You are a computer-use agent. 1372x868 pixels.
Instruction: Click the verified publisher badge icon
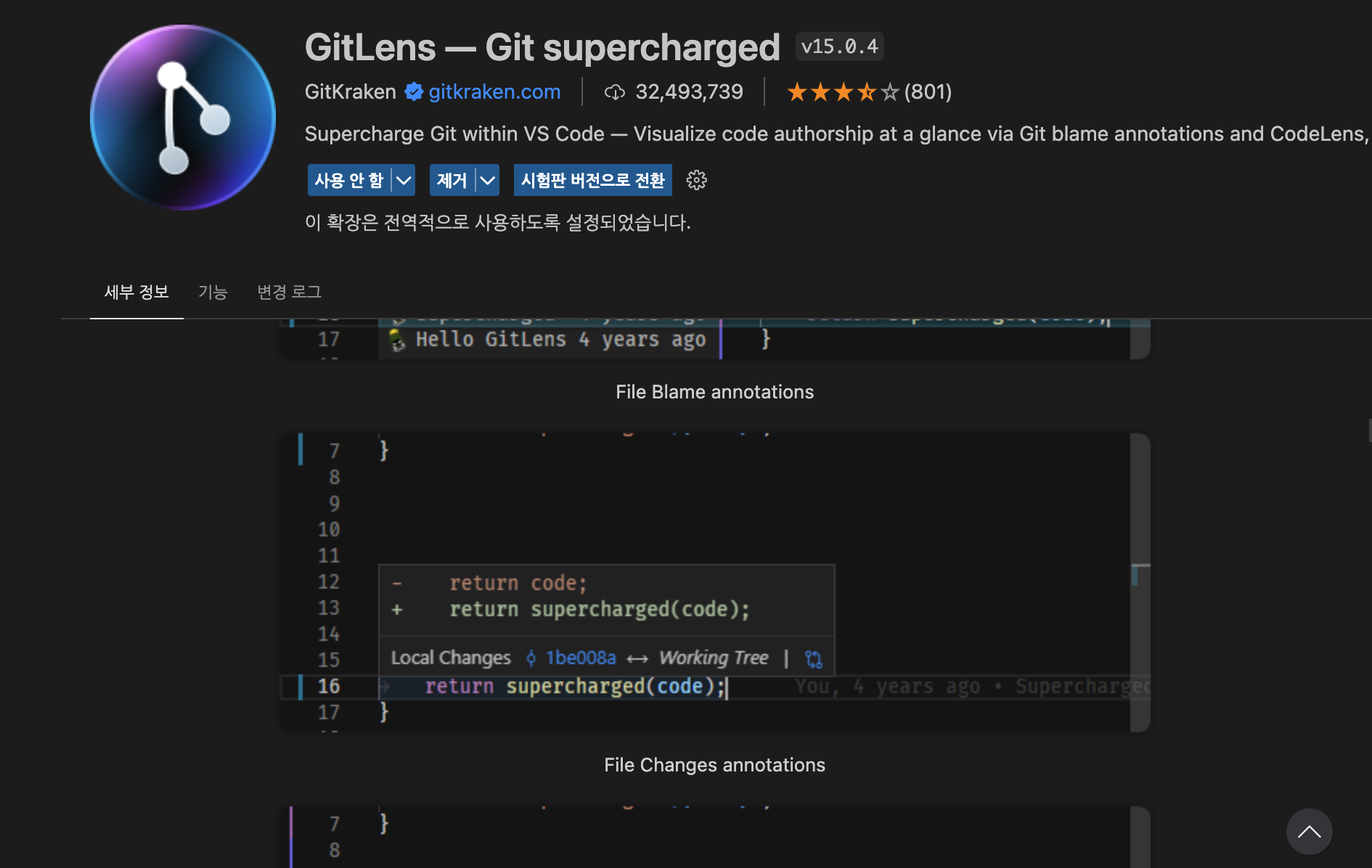[x=414, y=92]
